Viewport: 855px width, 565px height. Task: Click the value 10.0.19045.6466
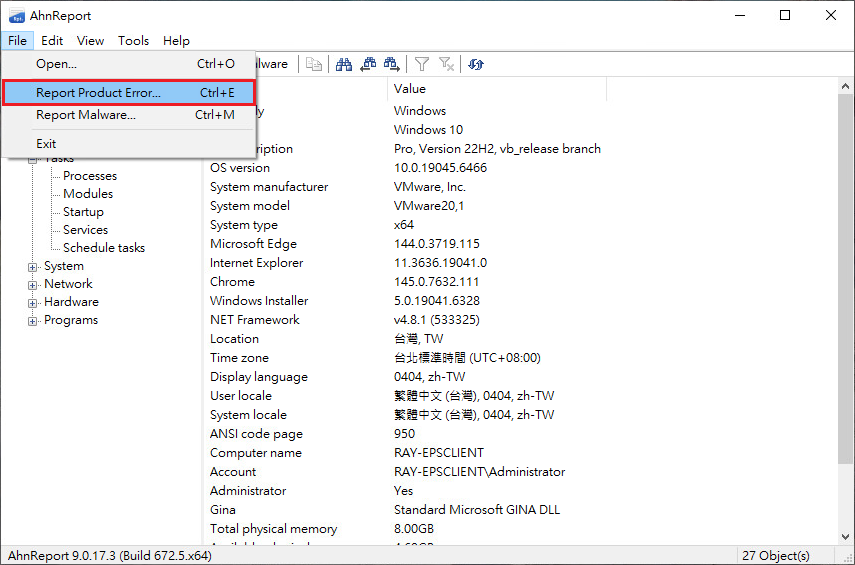441,167
